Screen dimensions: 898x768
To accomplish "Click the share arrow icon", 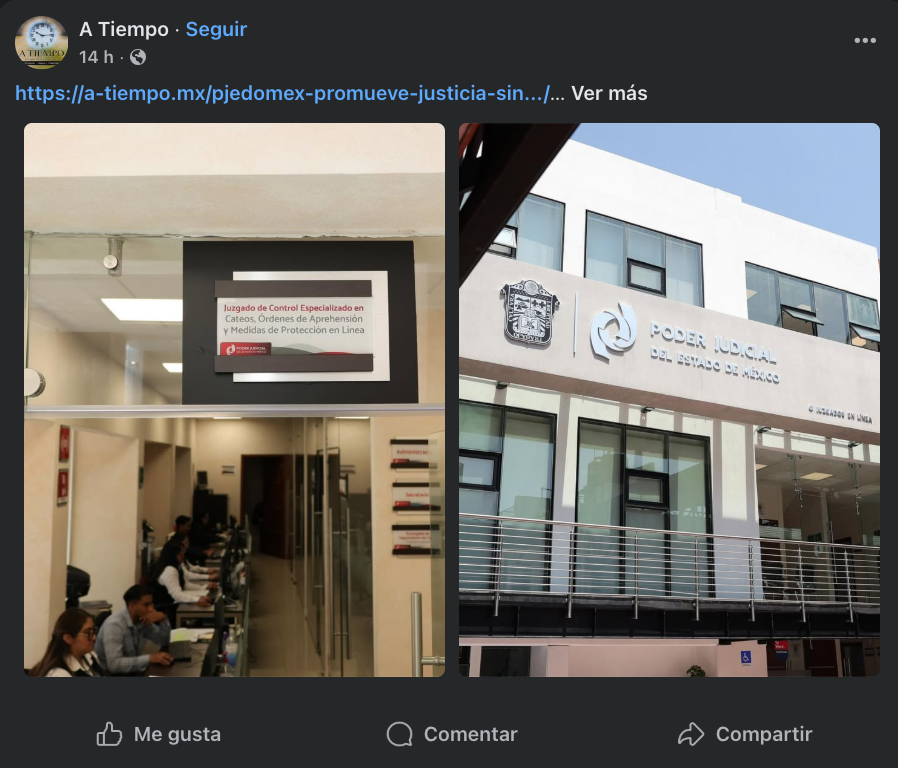I will pos(691,734).
